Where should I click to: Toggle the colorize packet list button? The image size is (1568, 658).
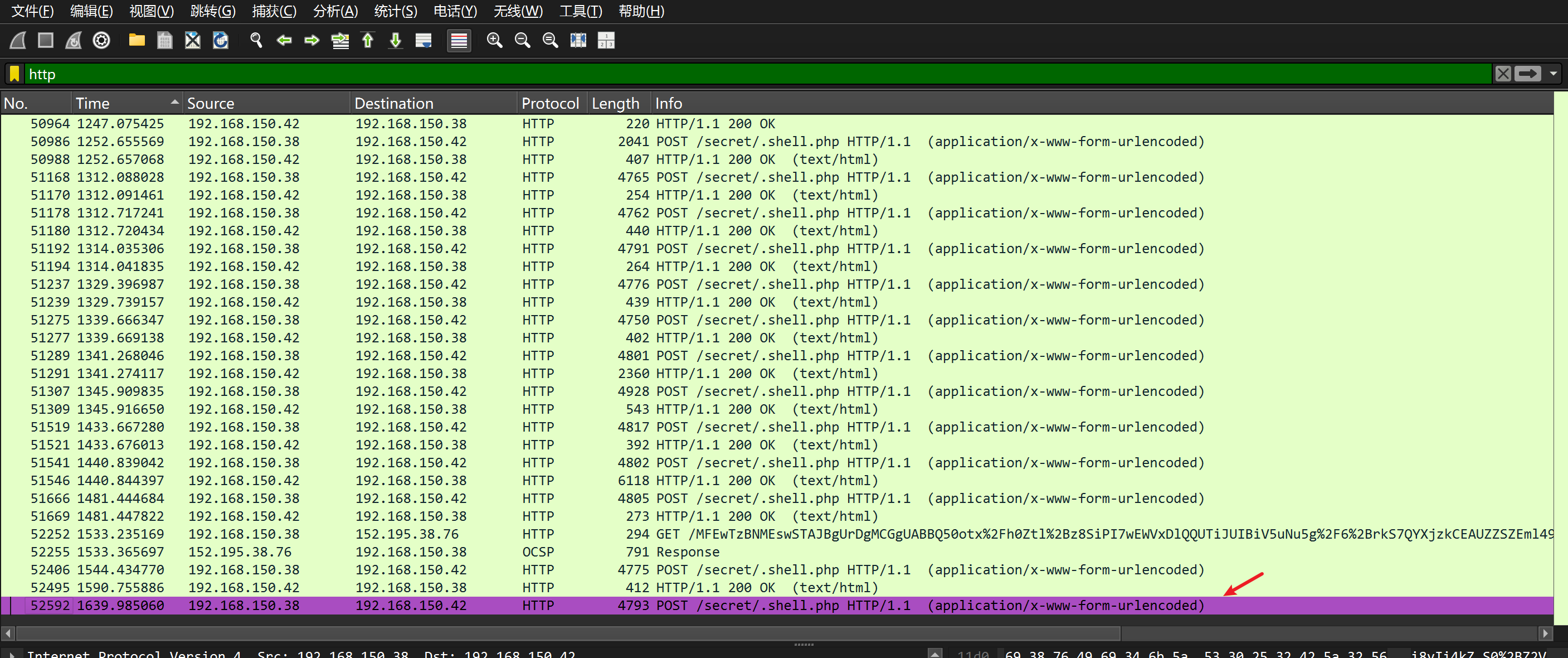[459, 40]
